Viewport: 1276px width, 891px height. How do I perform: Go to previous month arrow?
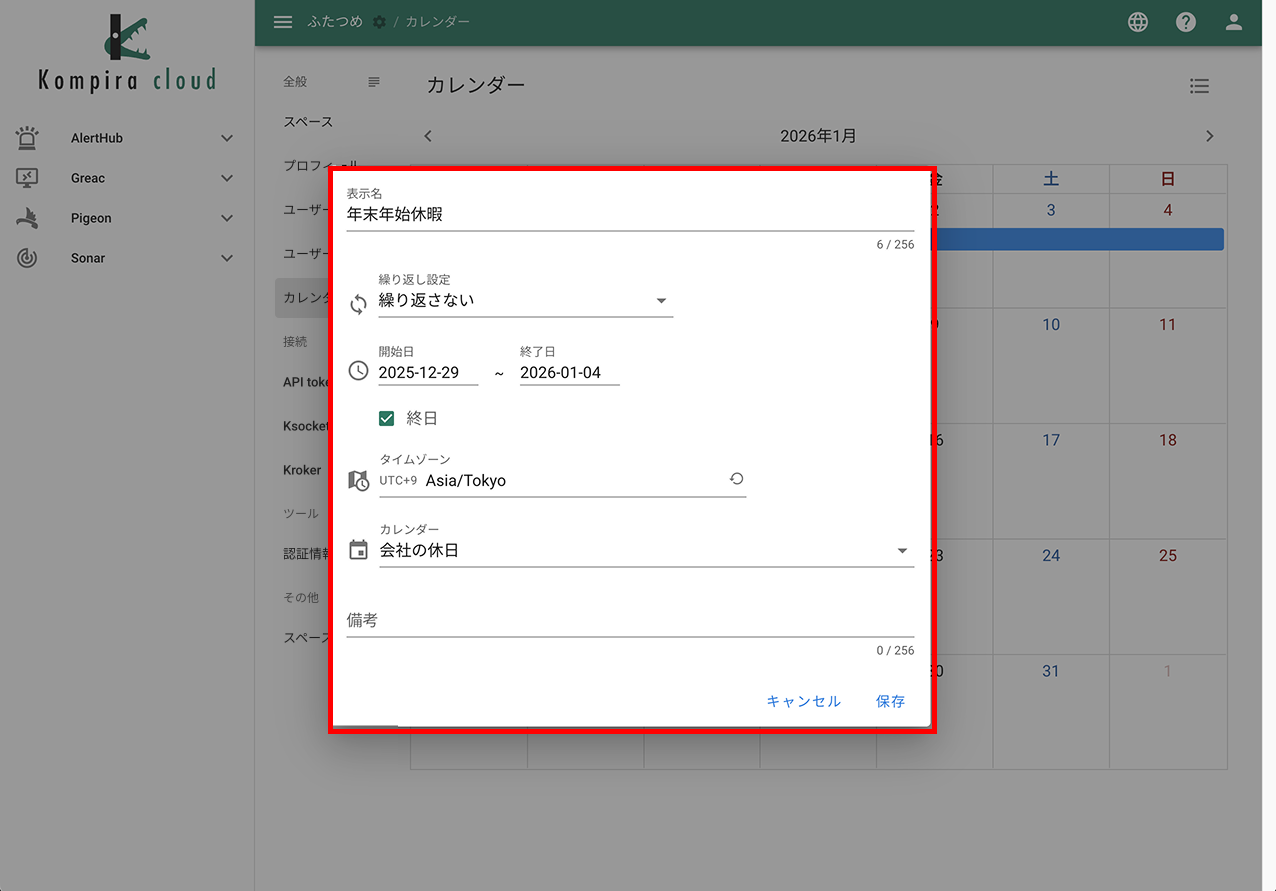click(428, 136)
